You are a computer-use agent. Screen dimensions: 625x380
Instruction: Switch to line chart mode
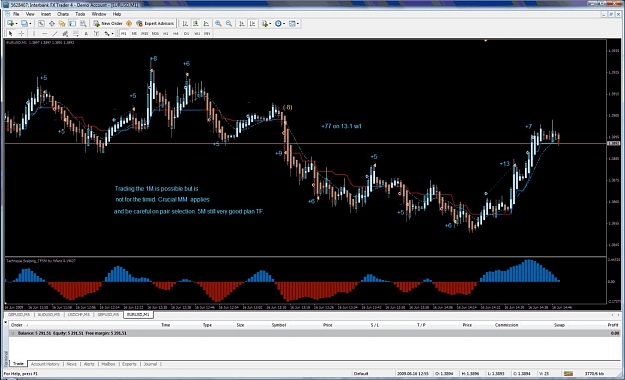point(206,24)
